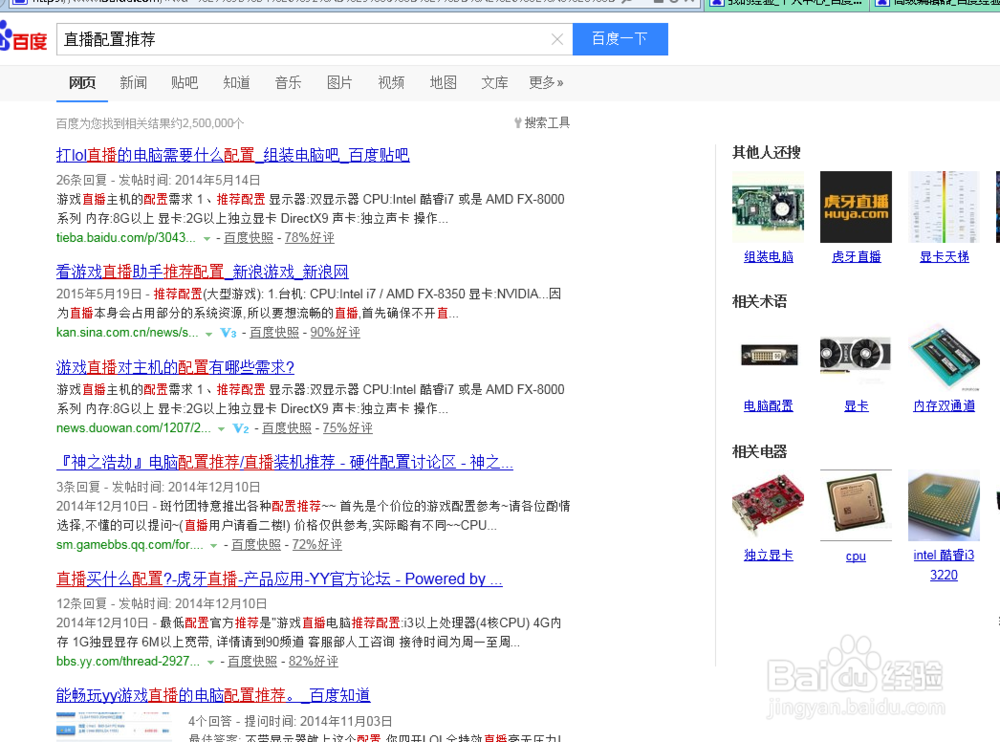Click the 内存双通道 RAM thumbnail
Viewport: 1000px width, 742px height.
[944, 355]
